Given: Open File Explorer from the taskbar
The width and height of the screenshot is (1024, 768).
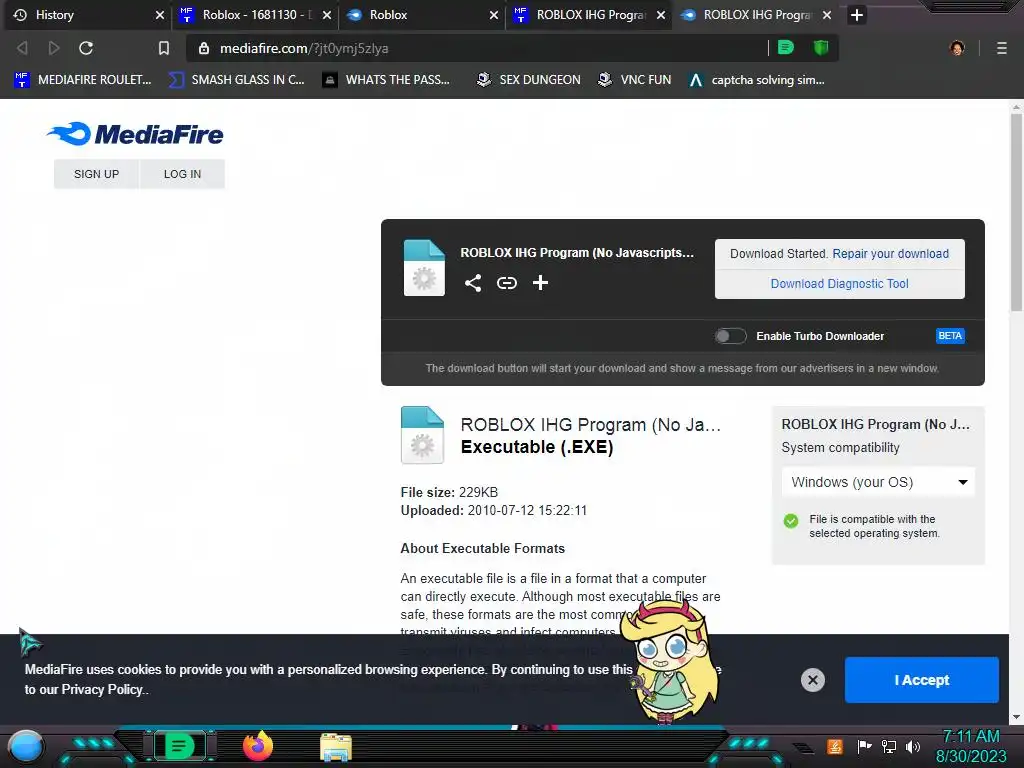Looking at the screenshot, I should (336, 747).
